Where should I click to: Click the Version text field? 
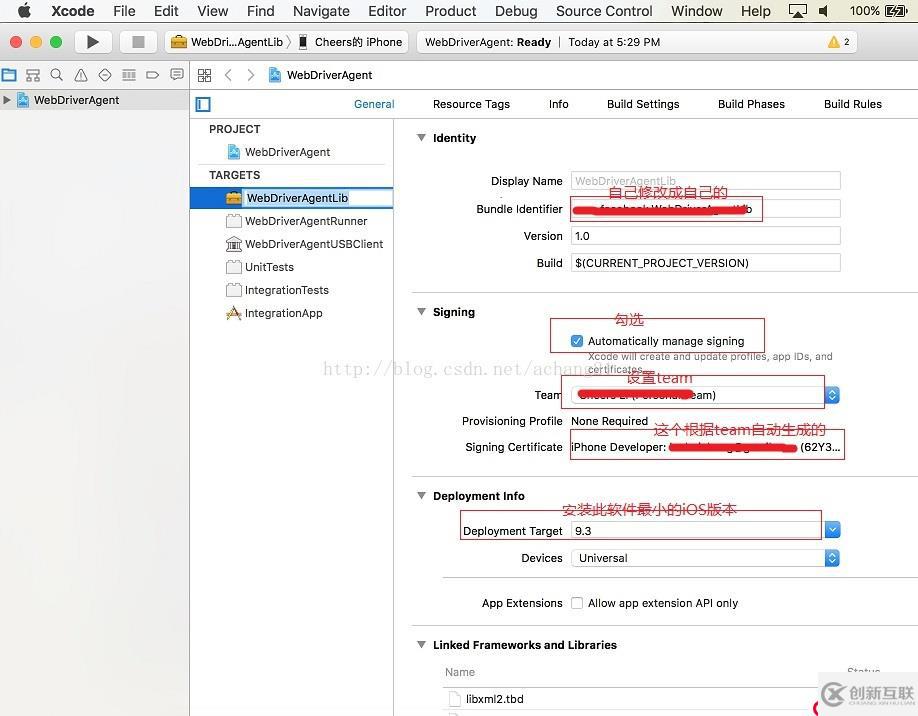[705, 236]
